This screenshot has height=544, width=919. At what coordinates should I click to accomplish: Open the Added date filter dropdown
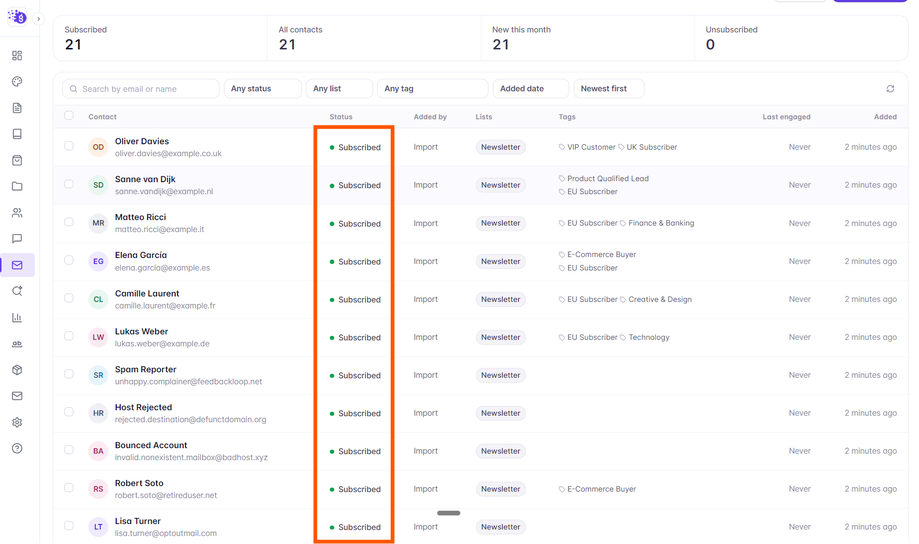point(531,89)
